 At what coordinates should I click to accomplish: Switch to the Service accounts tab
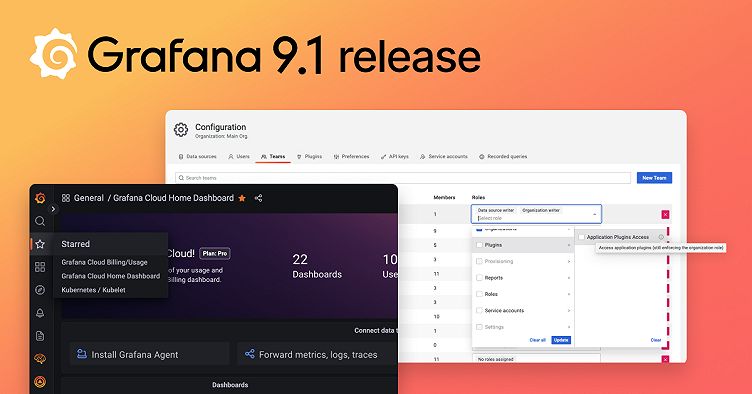tap(444, 157)
